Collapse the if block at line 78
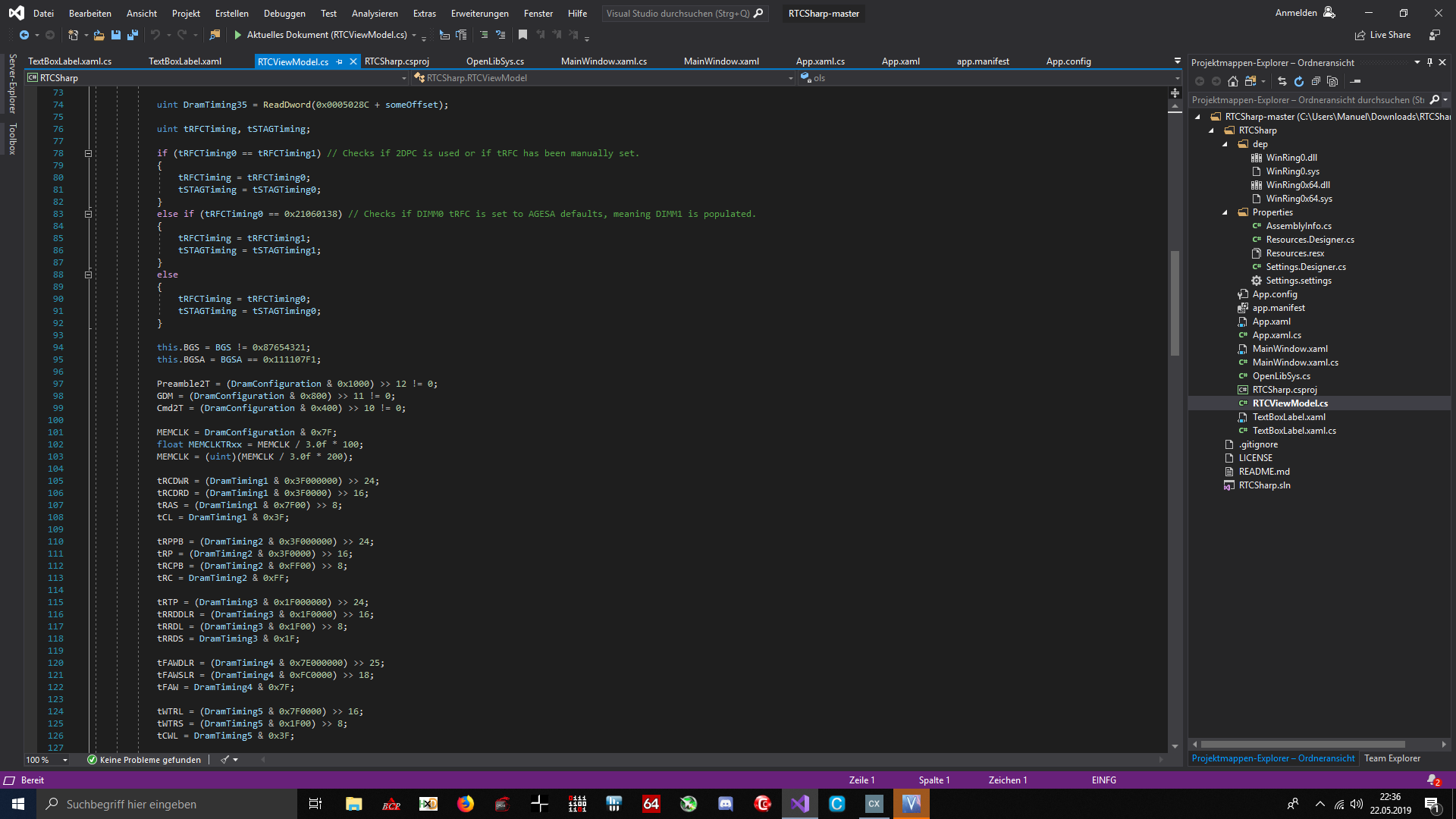 pos(88,153)
